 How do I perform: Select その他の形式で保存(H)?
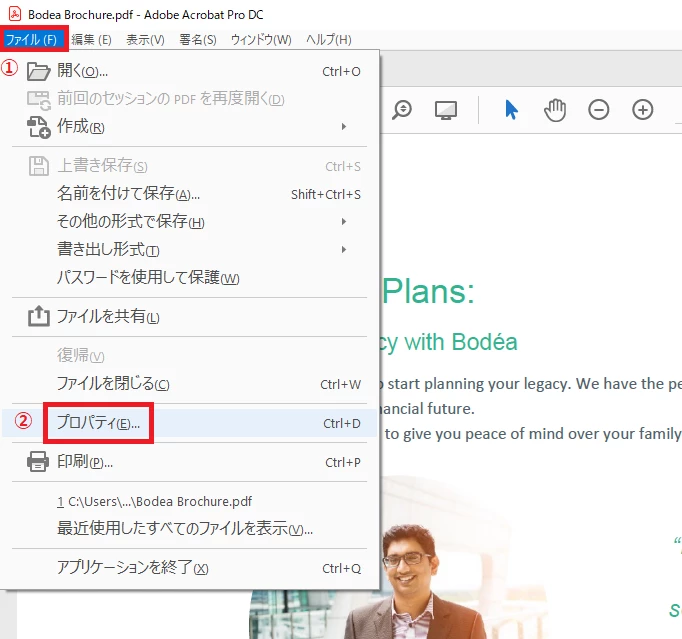coord(189,221)
